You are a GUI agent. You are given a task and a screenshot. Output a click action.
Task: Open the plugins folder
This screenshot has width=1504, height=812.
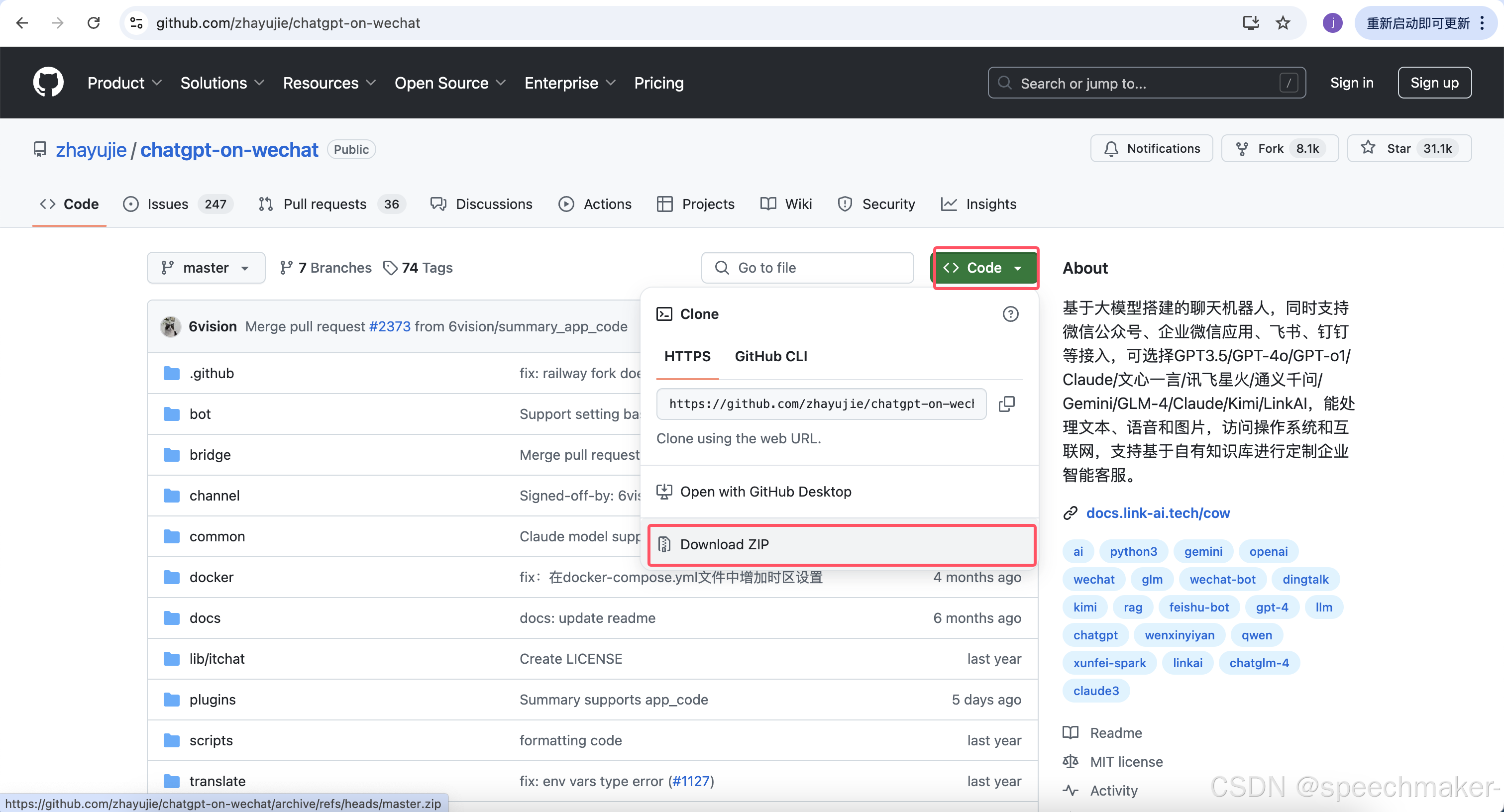point(212,700)
